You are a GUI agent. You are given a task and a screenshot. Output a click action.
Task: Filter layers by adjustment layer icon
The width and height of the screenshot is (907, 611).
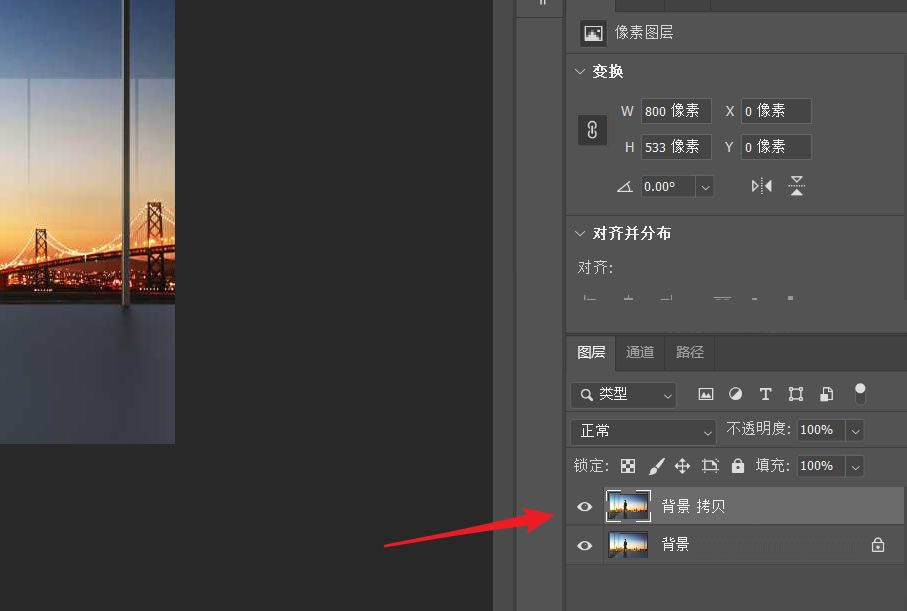(736, 394)
